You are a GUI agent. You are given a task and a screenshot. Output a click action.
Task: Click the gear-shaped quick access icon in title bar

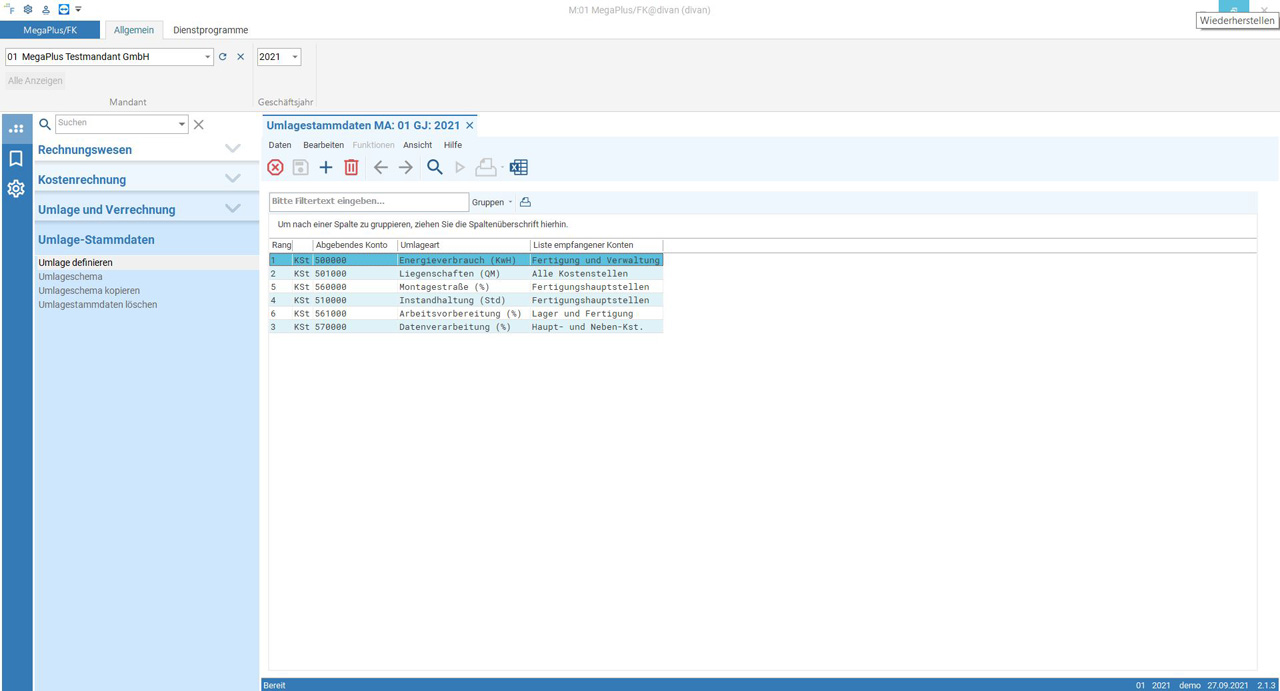pyautogui.click(x=28, y=9)
